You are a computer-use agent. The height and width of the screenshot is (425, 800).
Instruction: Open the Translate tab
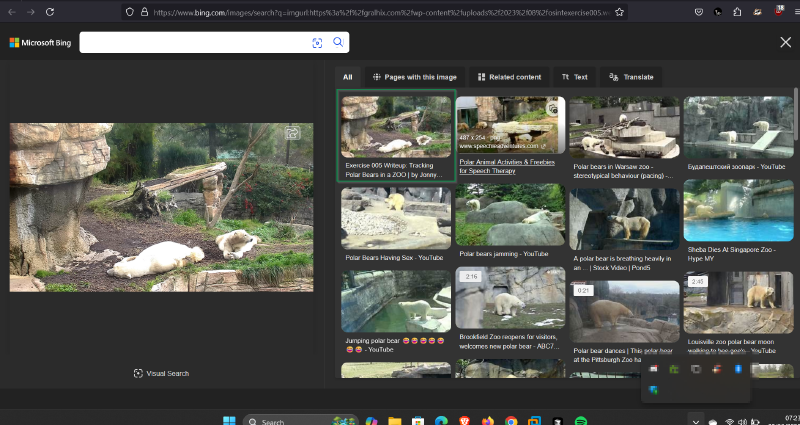632,77
